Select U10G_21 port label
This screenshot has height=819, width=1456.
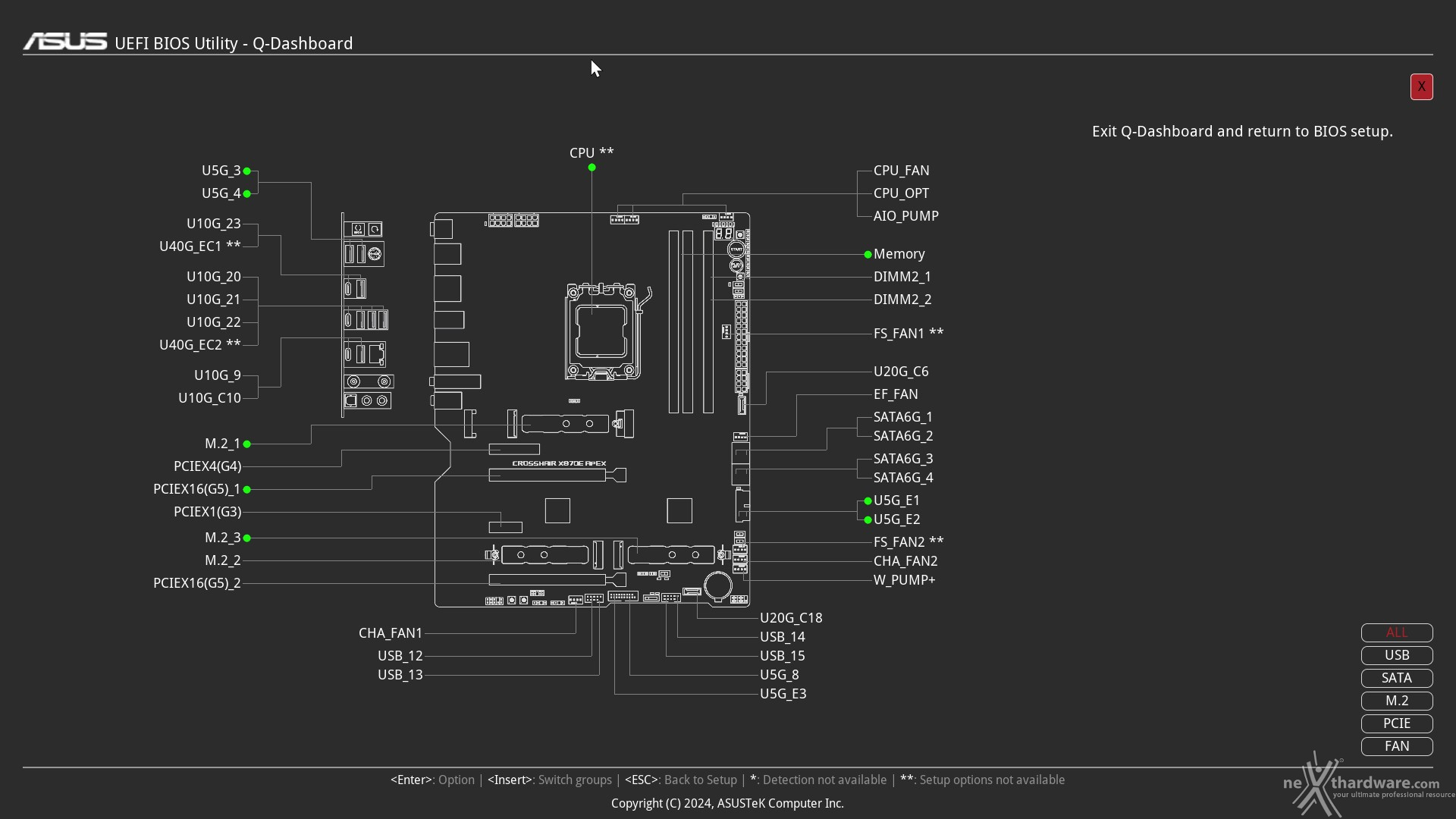(213, 300)
